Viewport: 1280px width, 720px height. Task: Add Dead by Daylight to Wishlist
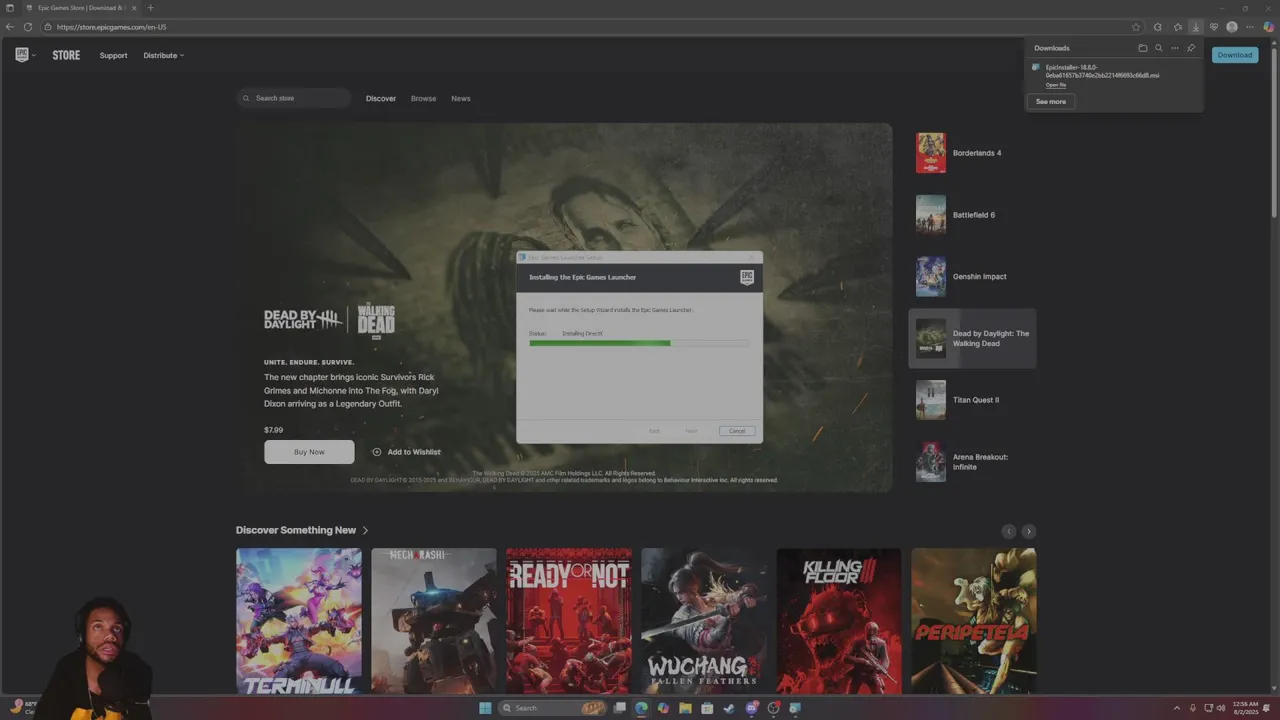point(406,452)
